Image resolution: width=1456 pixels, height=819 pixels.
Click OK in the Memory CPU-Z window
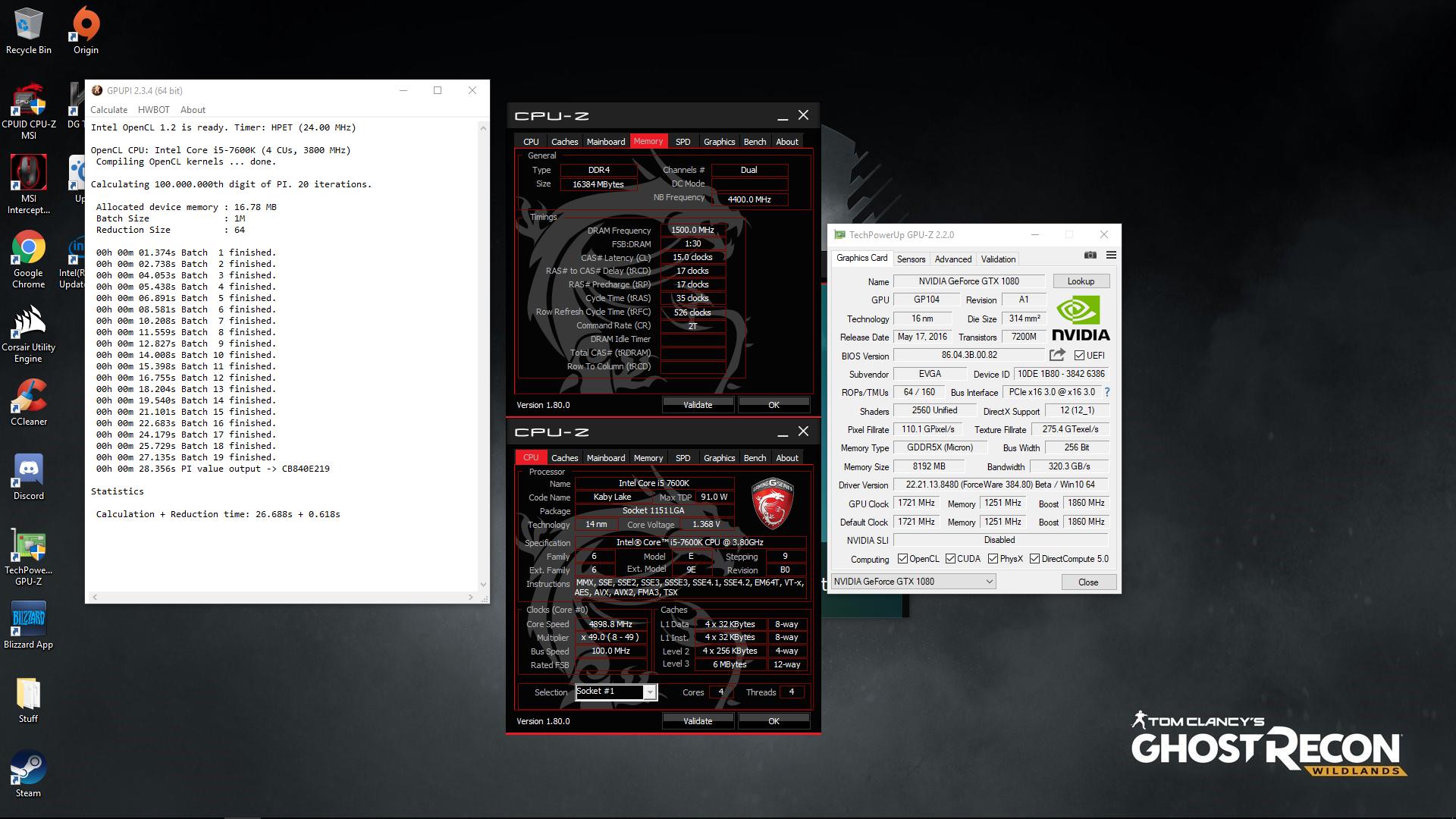pyautogui.click(x=773, y=405)
